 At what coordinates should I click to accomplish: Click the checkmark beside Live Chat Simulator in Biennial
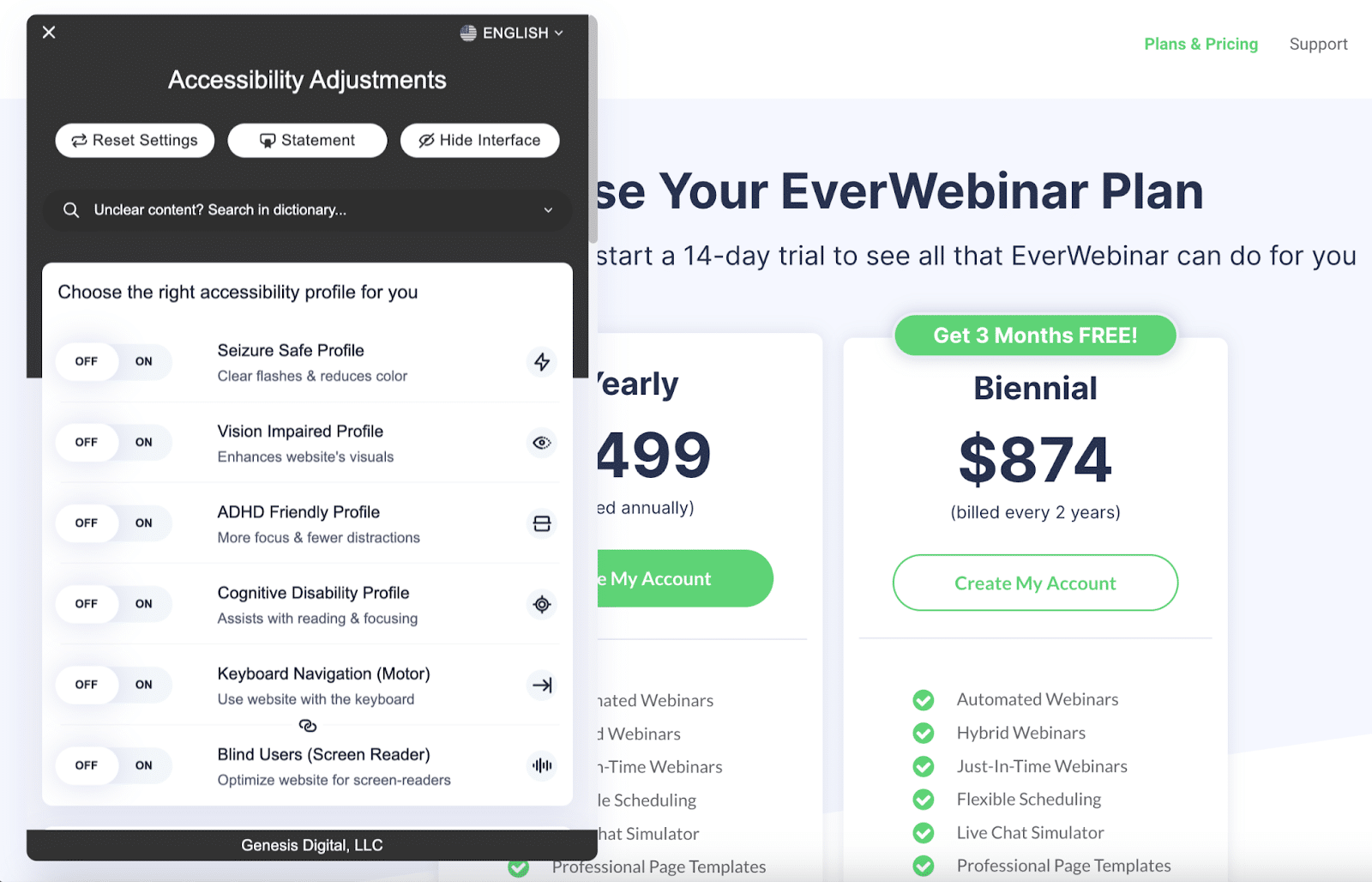click(x=924, y=833)
